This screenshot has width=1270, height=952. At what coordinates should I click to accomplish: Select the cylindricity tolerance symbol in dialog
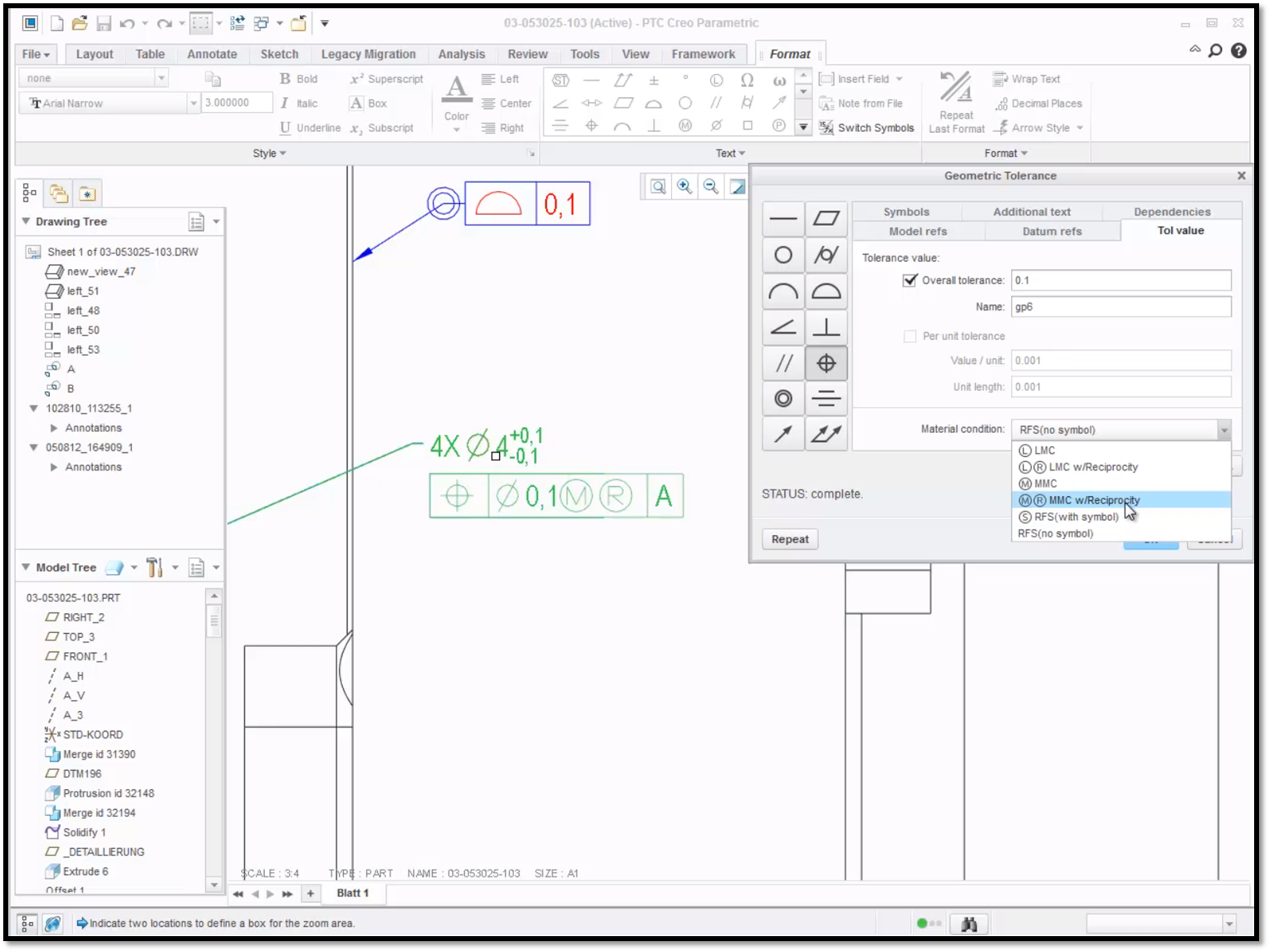point(826,255)
